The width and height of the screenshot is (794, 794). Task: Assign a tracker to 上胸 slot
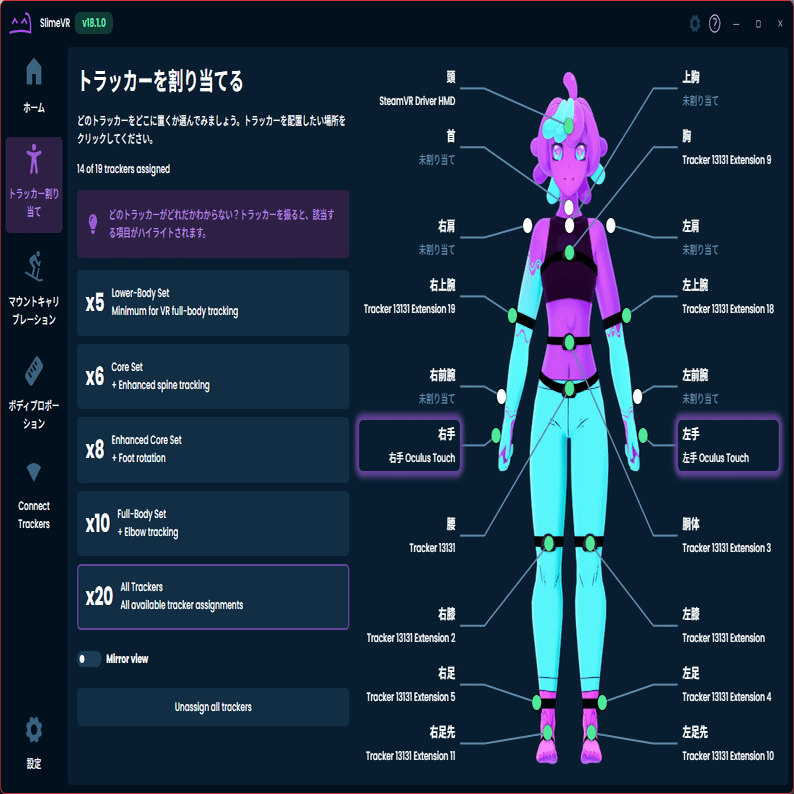[x=728, y=89]
